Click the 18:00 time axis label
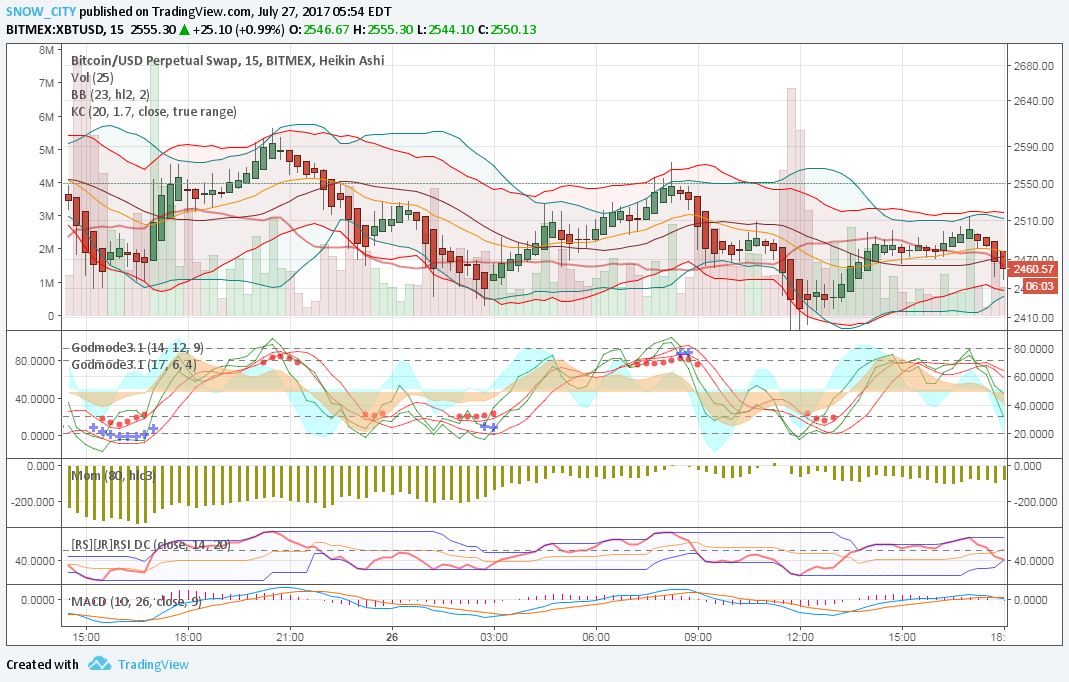This screenshot has height=682, width=1069. (x=188, y=637)
